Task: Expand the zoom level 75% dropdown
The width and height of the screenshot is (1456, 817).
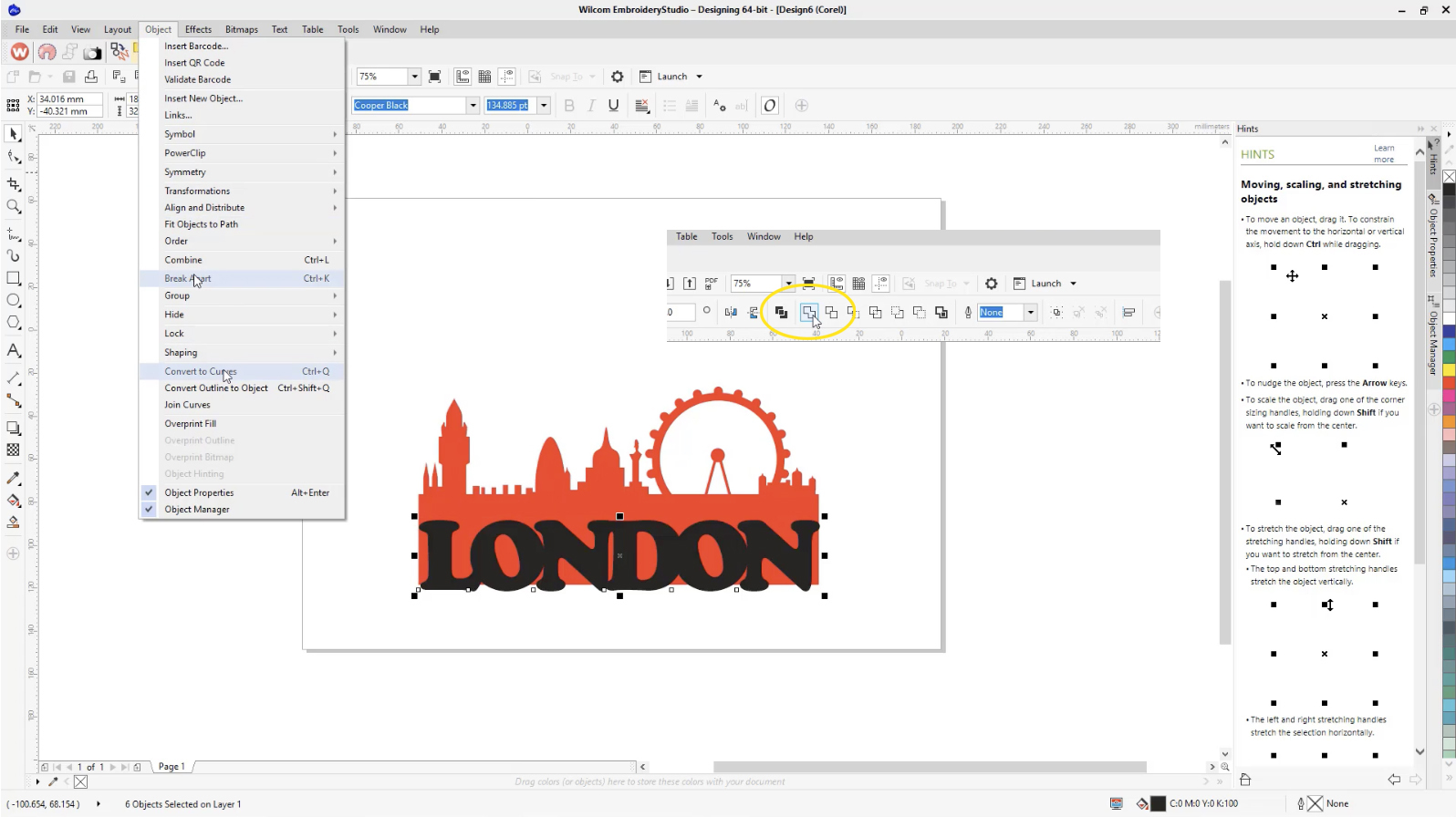Action: pyautogui.click(x=414, y=77)
